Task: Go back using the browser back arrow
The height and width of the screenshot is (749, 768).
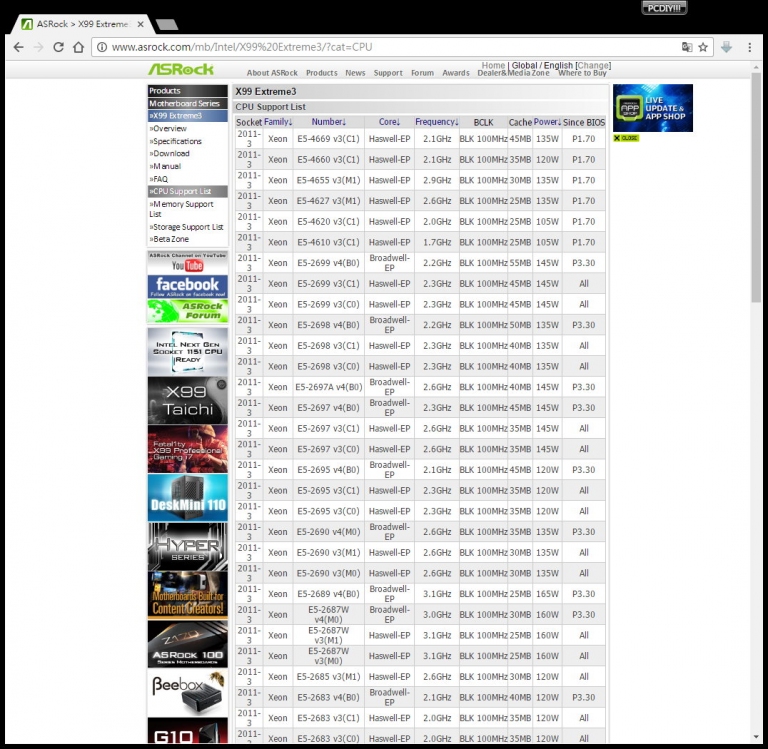Action: tap(19, 47)
